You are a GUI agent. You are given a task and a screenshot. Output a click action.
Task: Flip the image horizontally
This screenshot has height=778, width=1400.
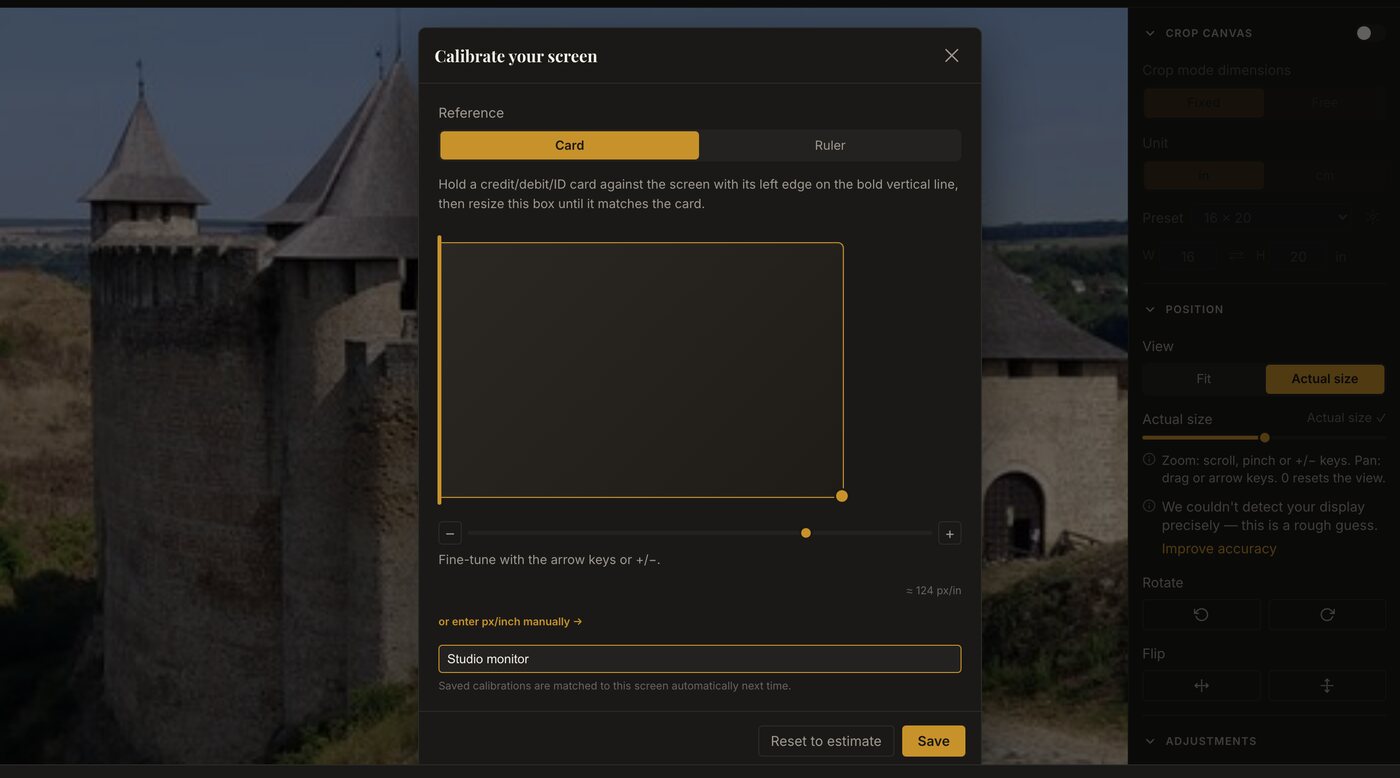[x=1202, y=685]
